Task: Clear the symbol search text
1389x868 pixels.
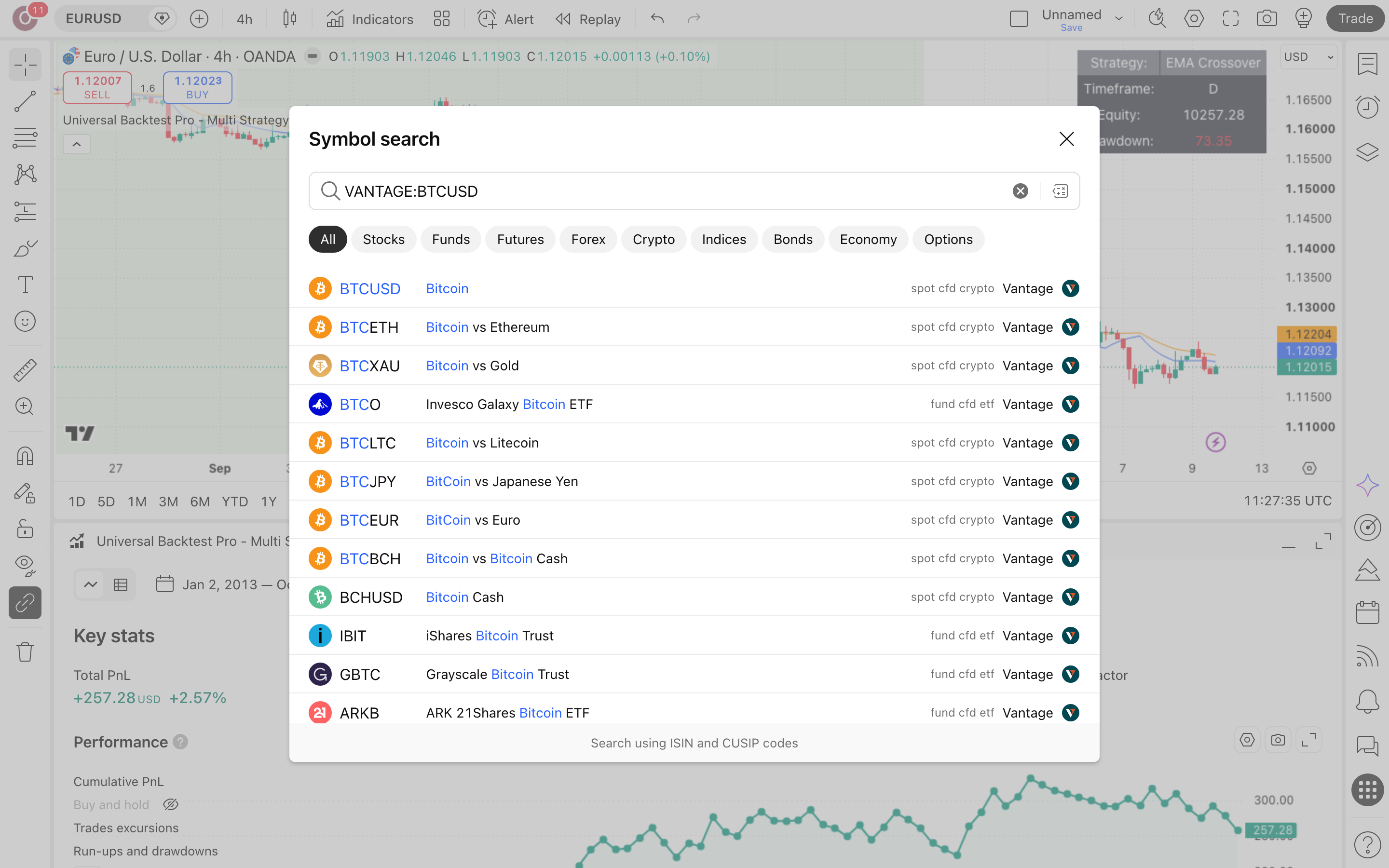Action: (1020, 191)
